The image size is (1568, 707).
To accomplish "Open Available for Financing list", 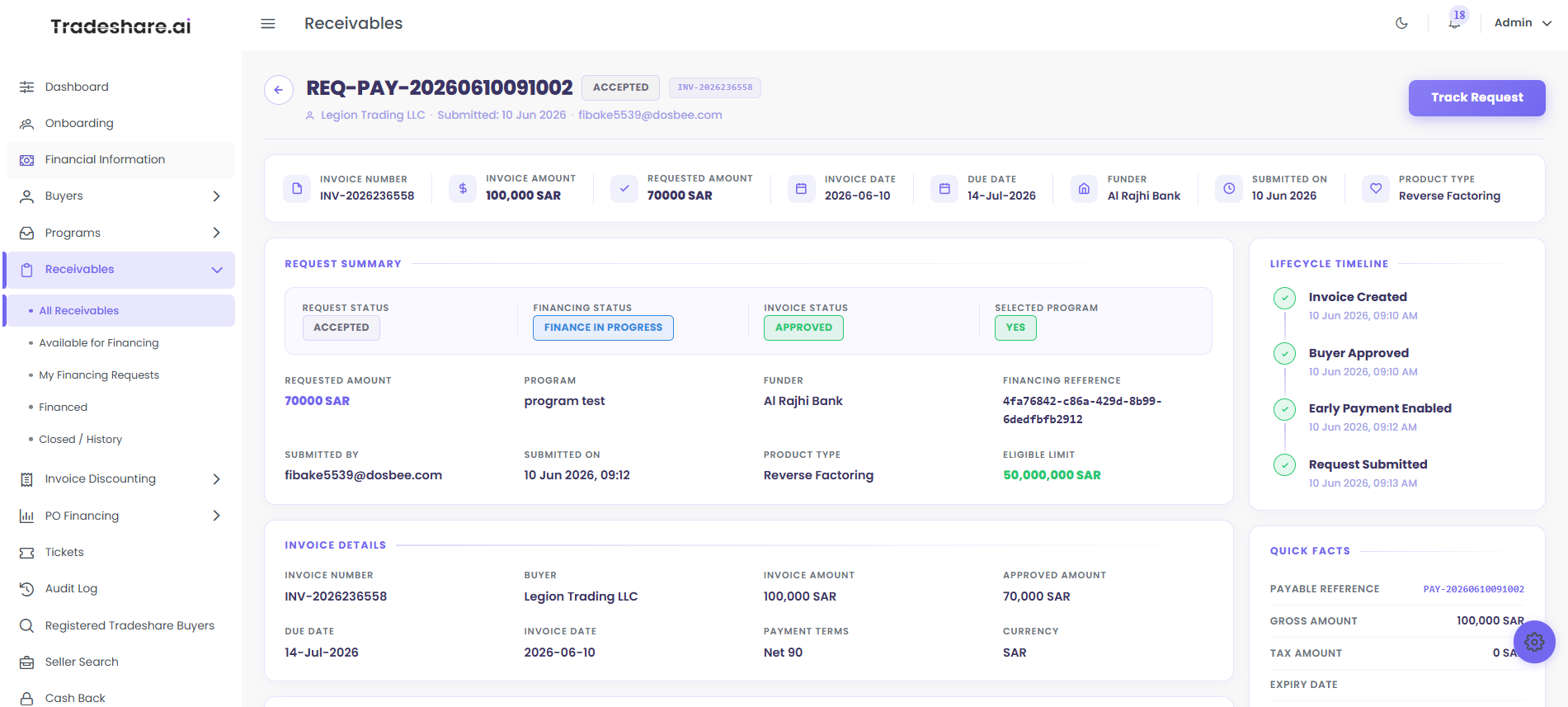I will pos(99,343).
